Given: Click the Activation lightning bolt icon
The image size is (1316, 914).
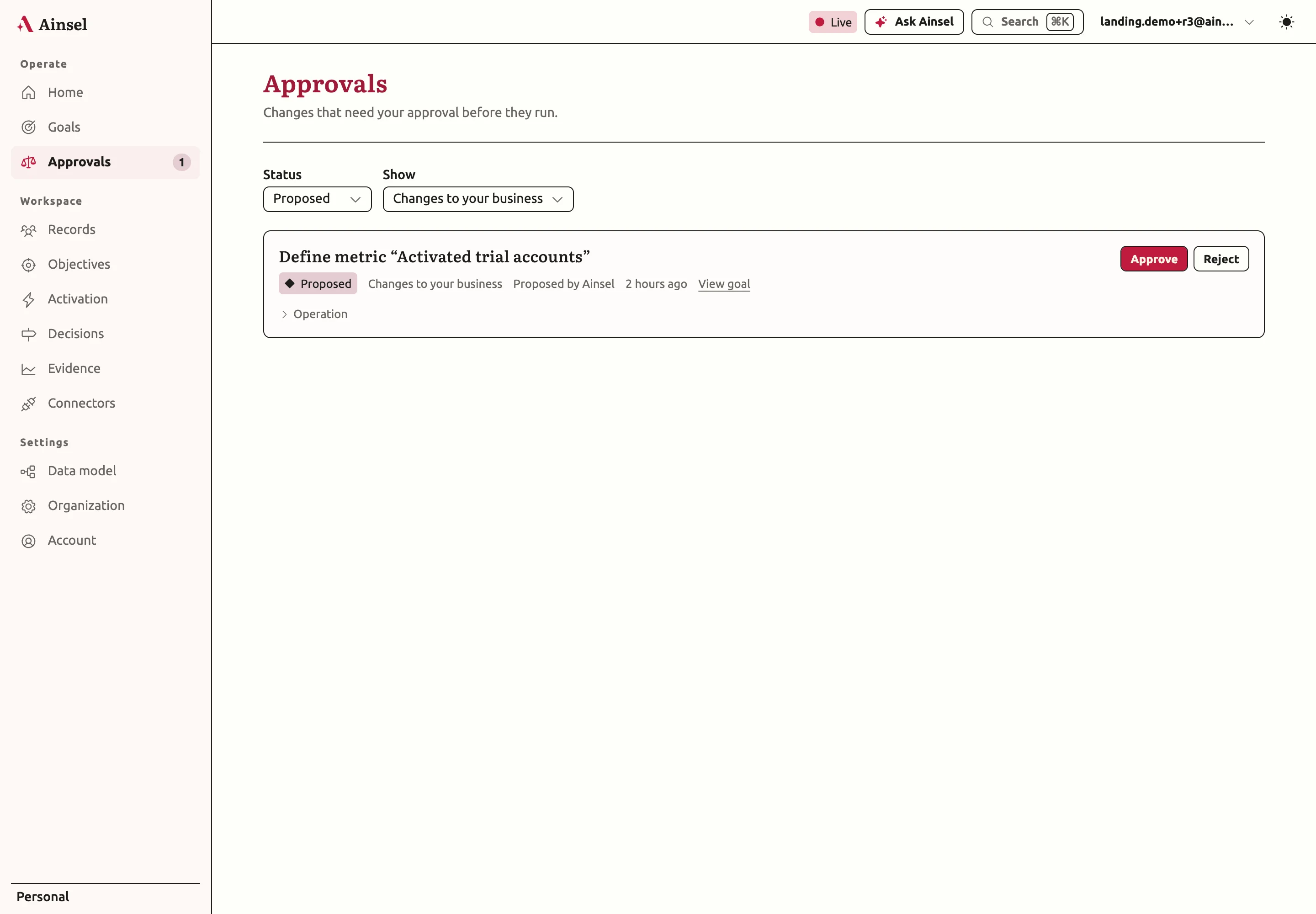Looking at the screenshot, I should [x=29, y=299].
